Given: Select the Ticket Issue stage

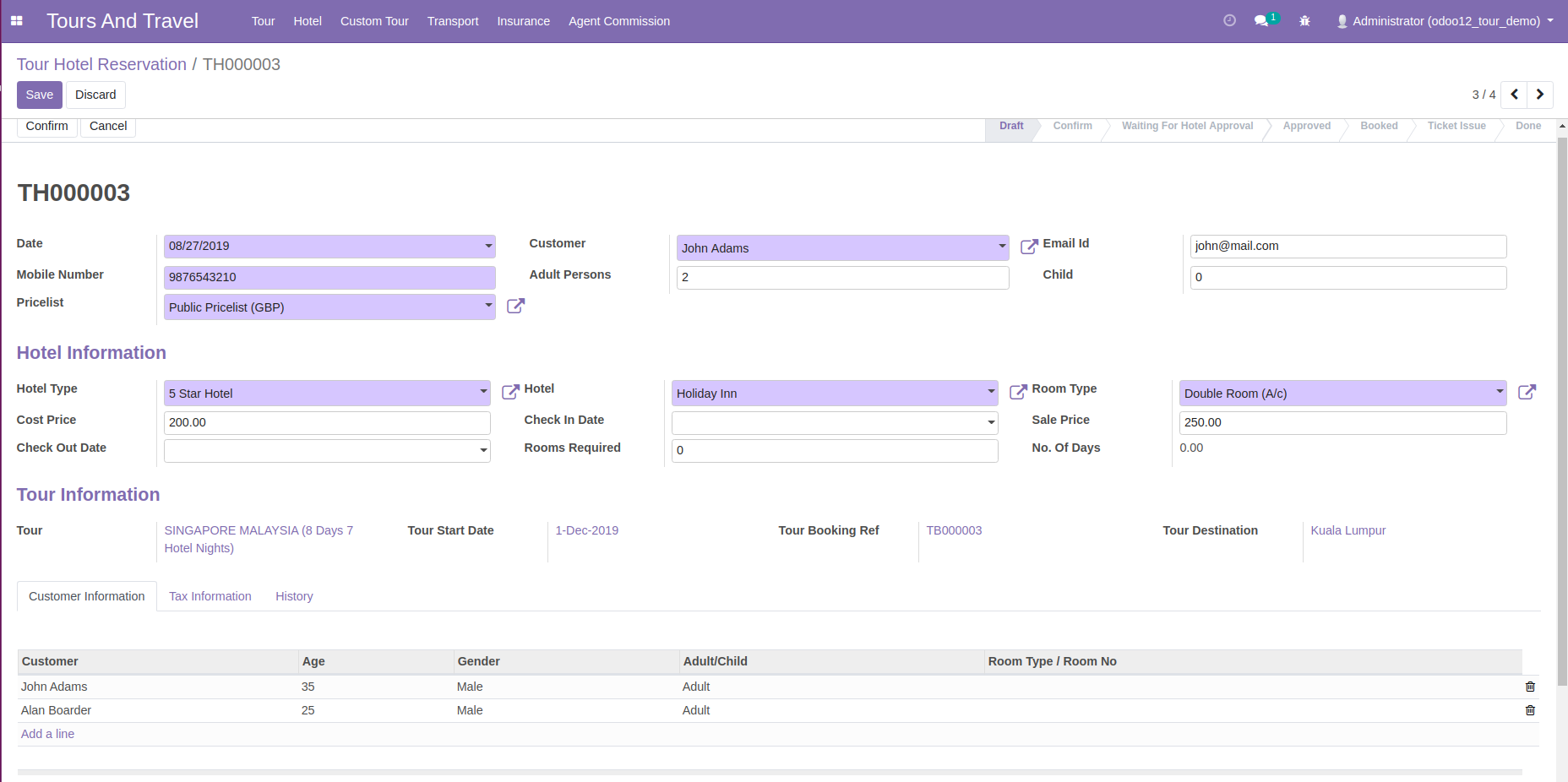Looking at the screenshot, I should tap(1456, 126).
